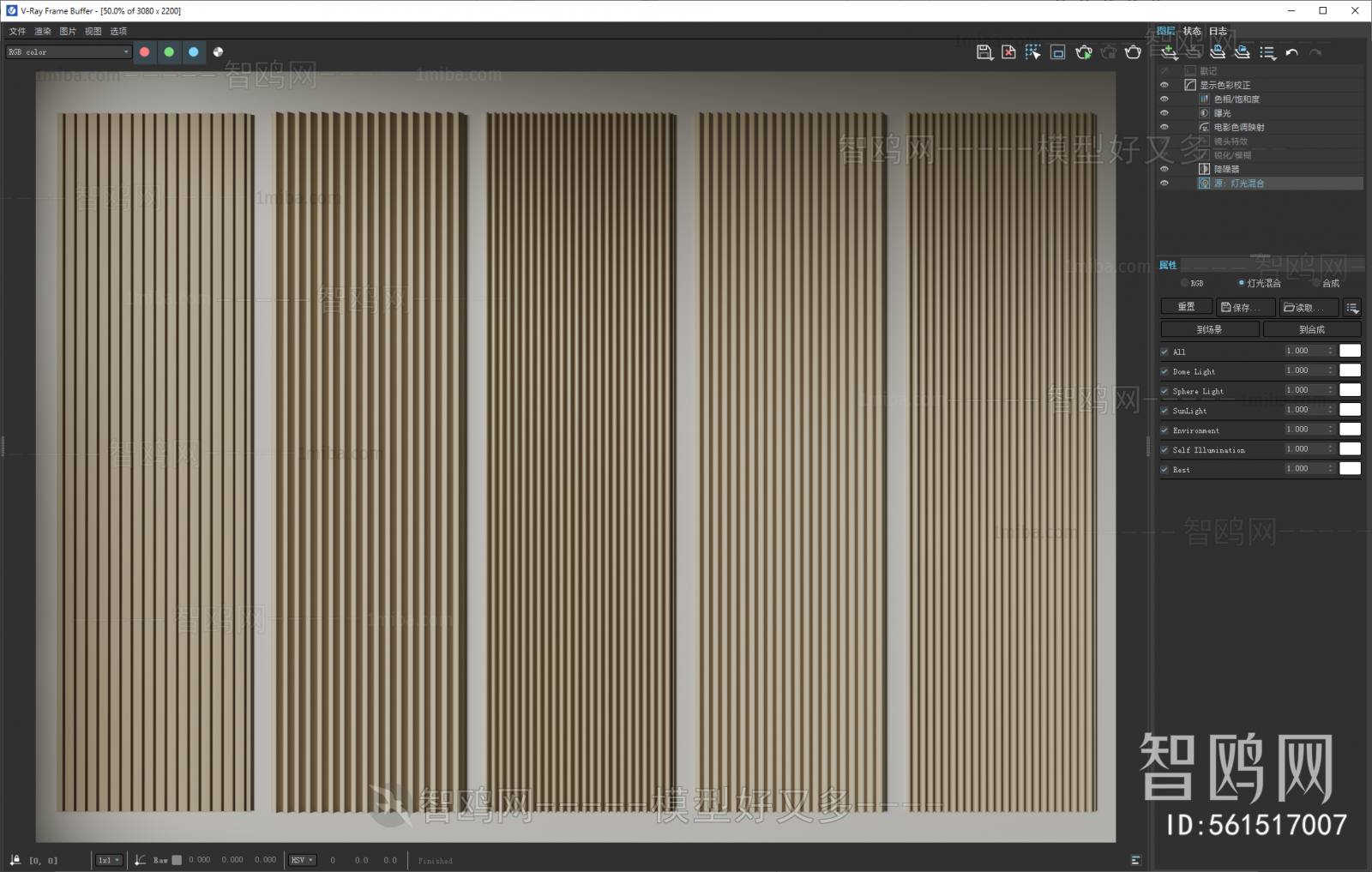Click the clear image icon with red X
This screenshot has height=872, width=1372.
tap(1009, 52)
